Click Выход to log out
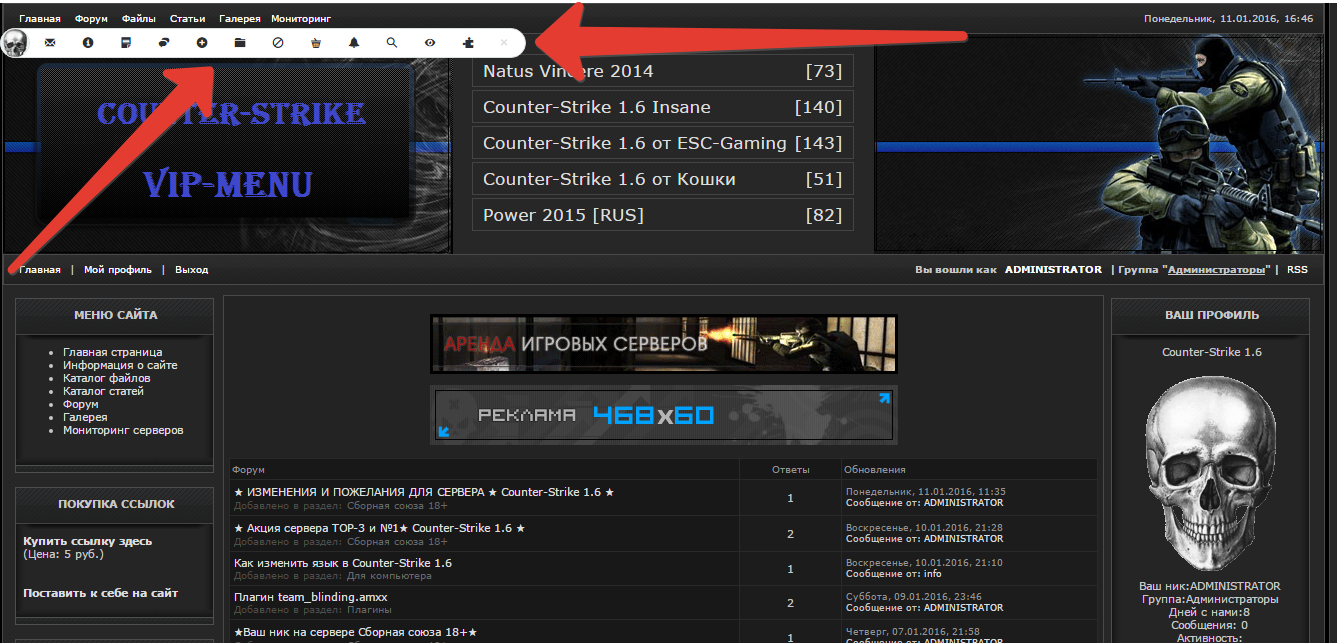Image resolution: width=1337 pixels, height=643 pixels. (x=191, y=270)
